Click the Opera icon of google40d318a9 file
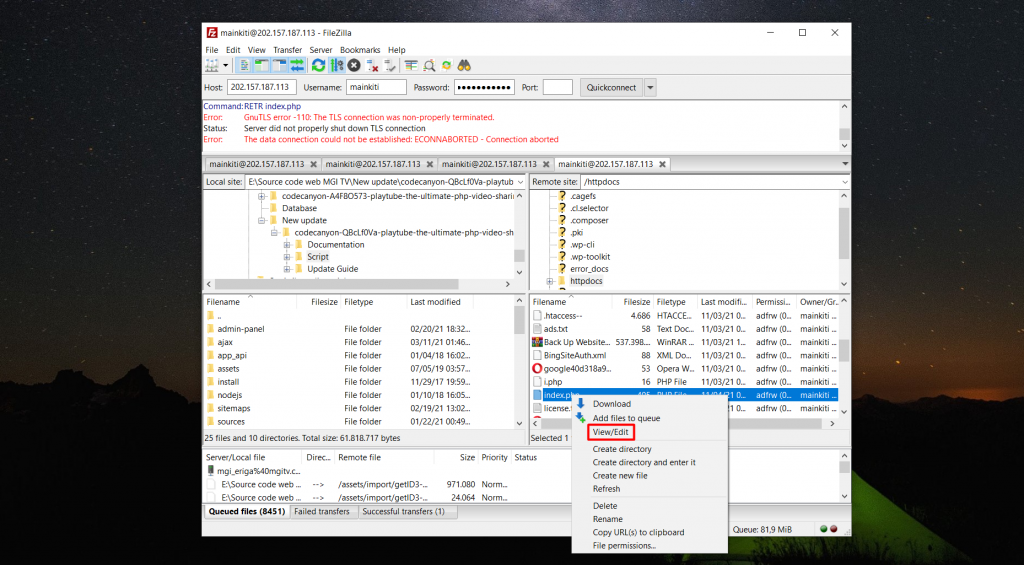 (x=537, y=368)
